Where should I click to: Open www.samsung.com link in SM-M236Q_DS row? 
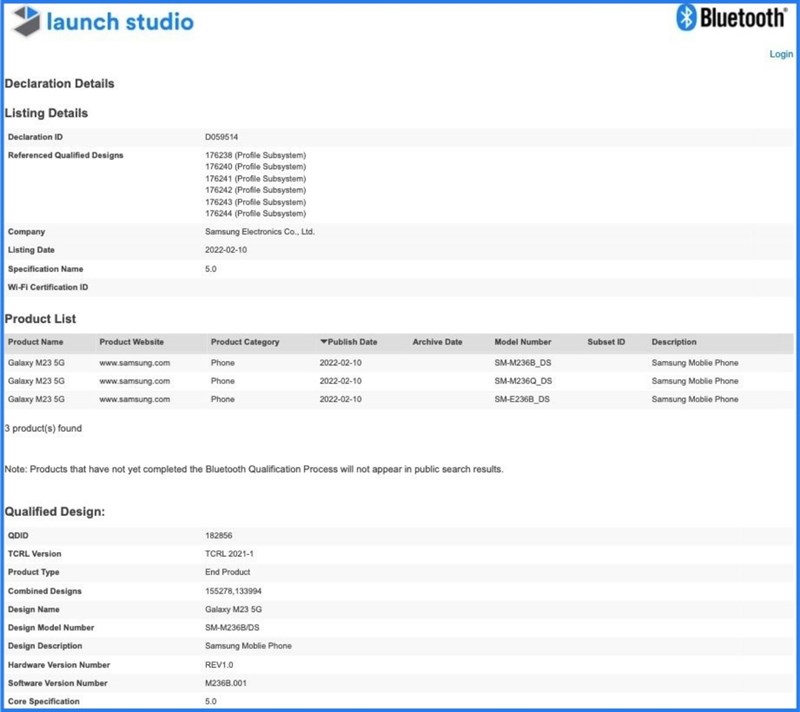click(x=134, y=381)
